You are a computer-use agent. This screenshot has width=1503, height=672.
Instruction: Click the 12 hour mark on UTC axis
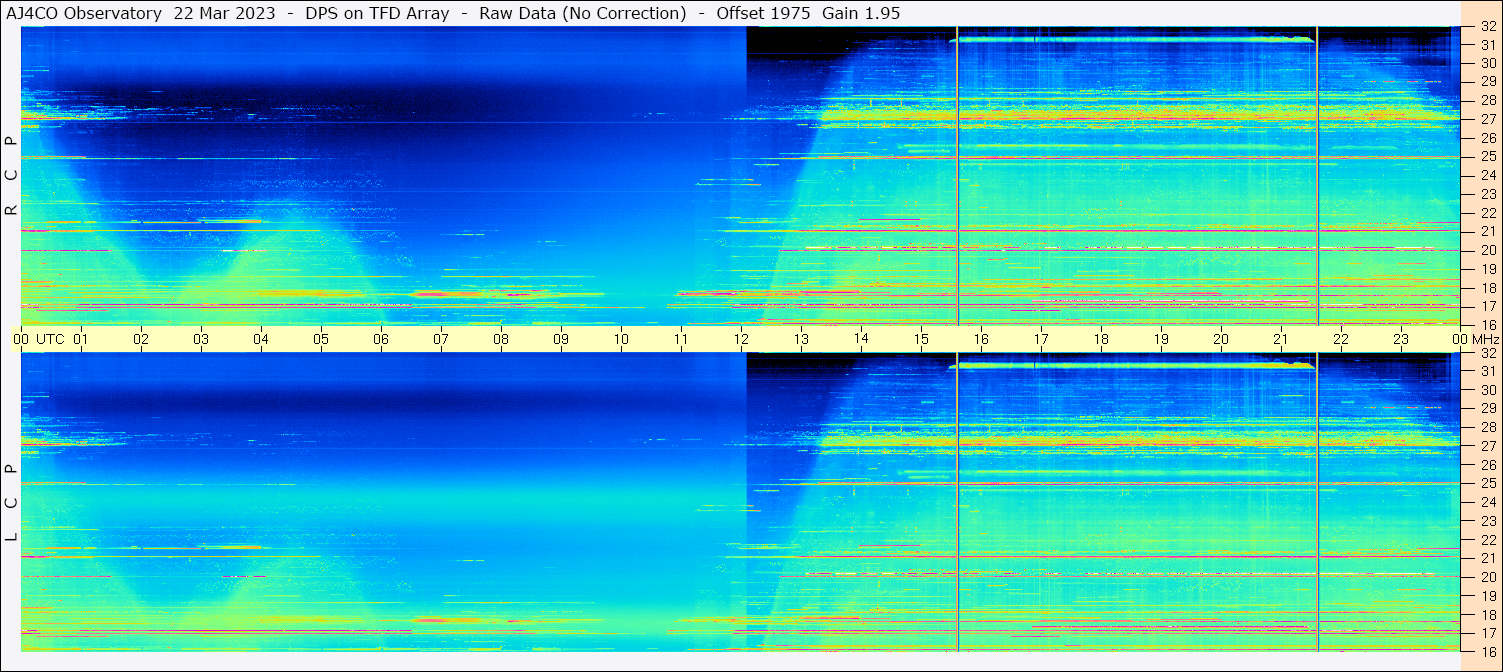click(x=741, y=339)
